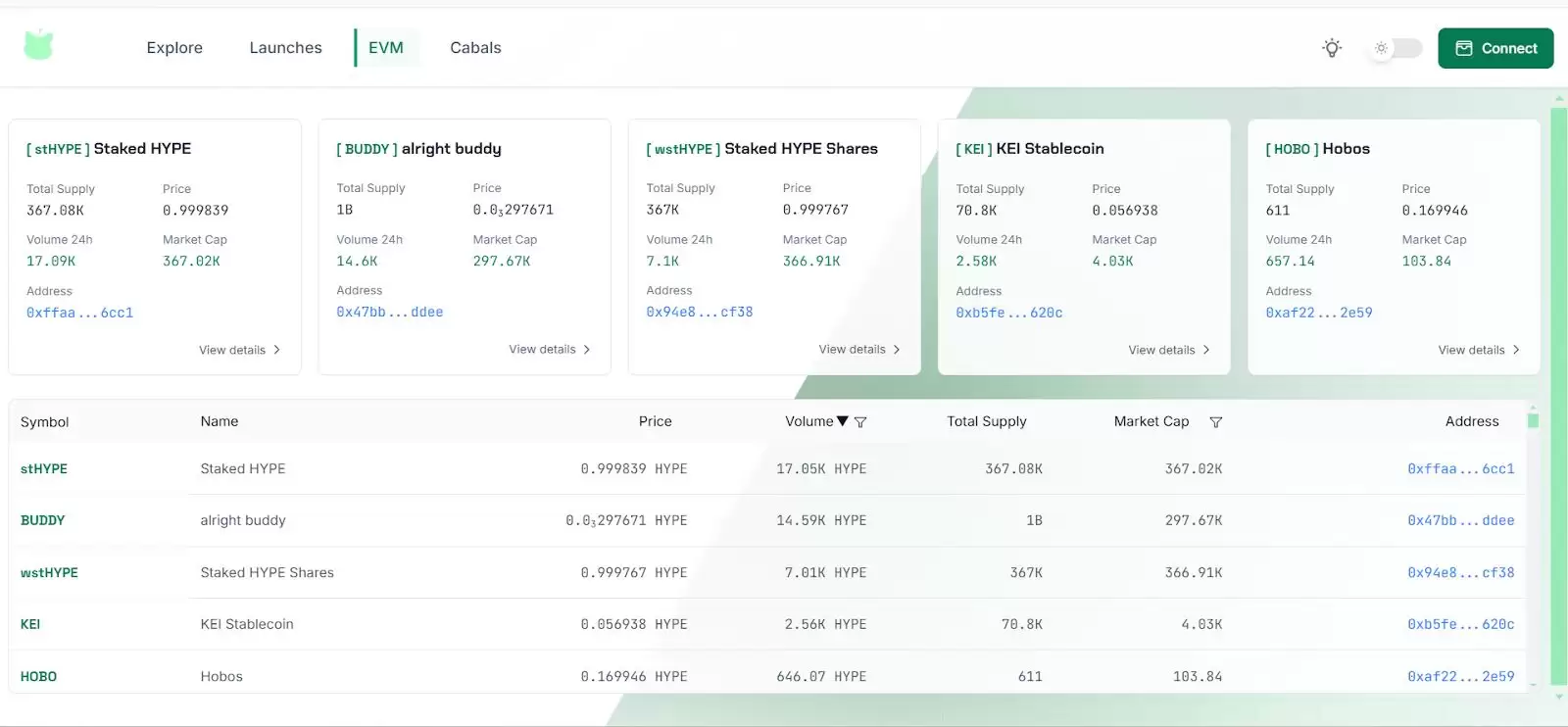Open address 0xffaa...6cc1 in stHYPE card
1568x727 pixels.
[79, 313]
